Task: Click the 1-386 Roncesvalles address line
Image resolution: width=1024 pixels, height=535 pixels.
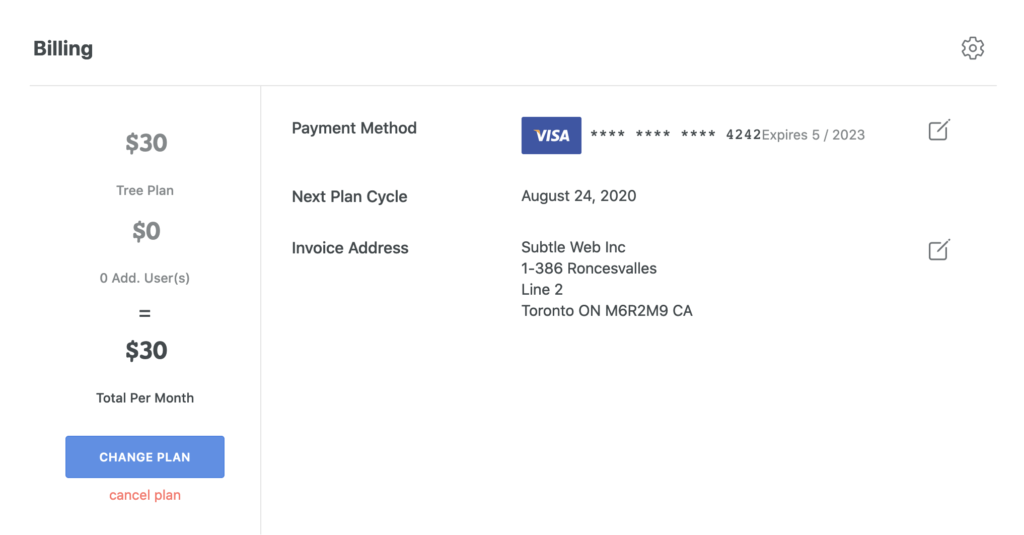Action: (589, 268)
